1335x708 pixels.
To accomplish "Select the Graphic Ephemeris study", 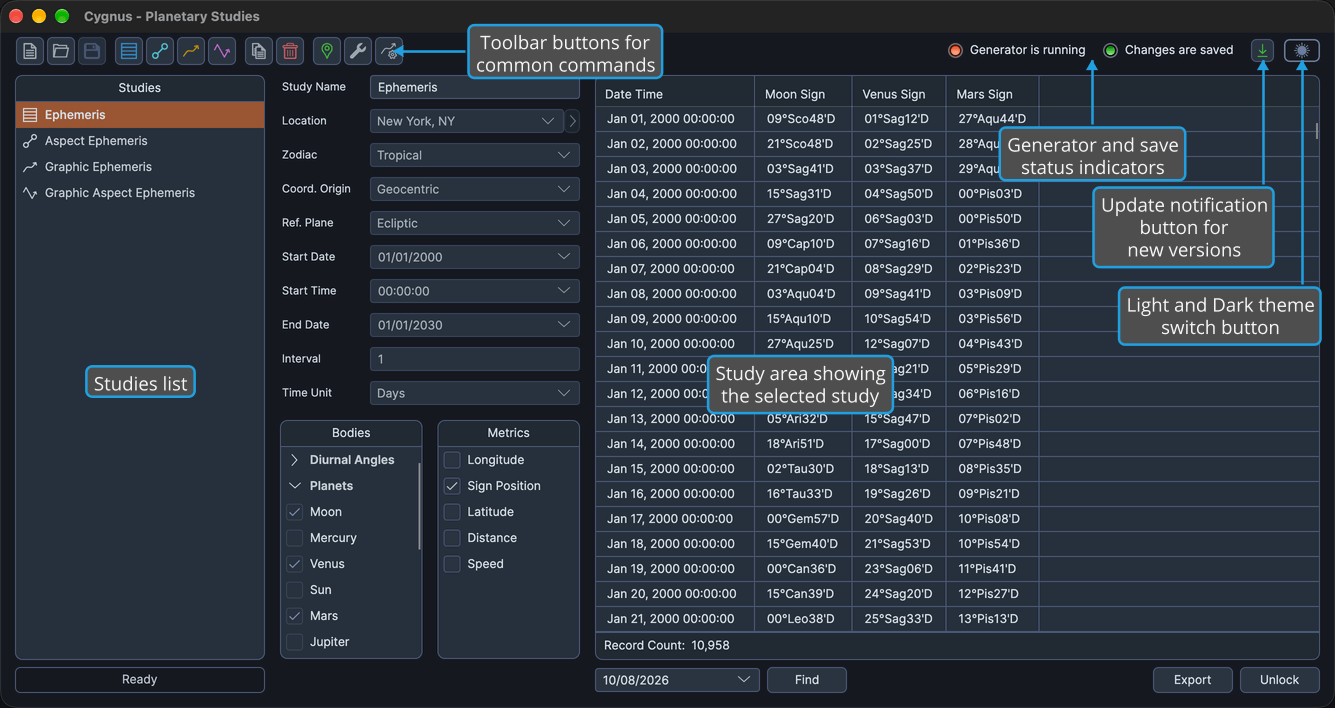I will 140,167.
